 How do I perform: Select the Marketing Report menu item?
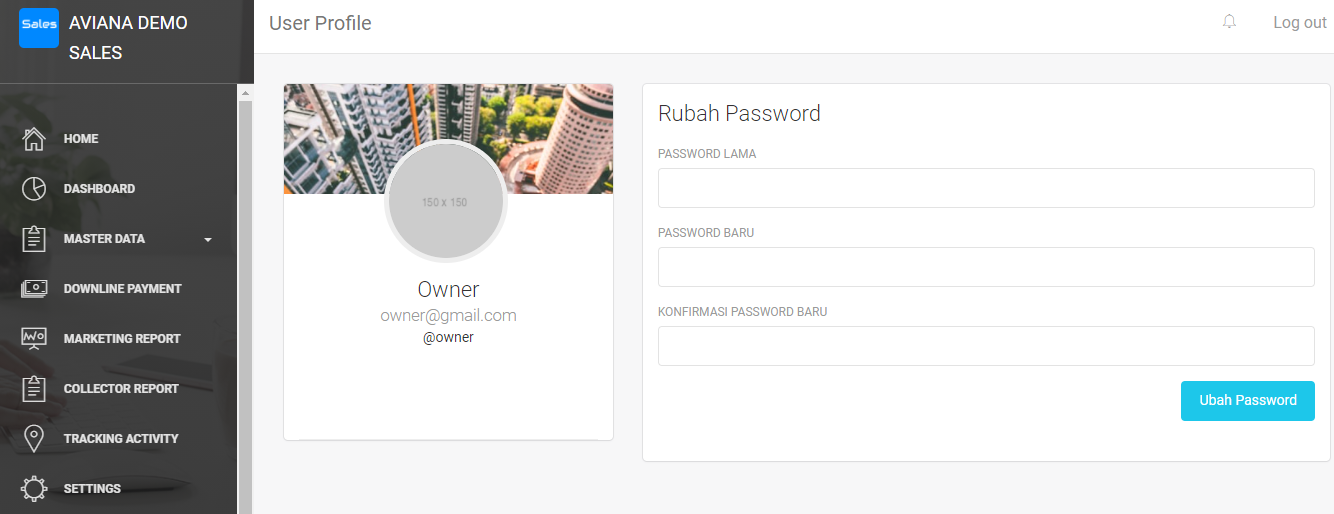coord(120,339)
